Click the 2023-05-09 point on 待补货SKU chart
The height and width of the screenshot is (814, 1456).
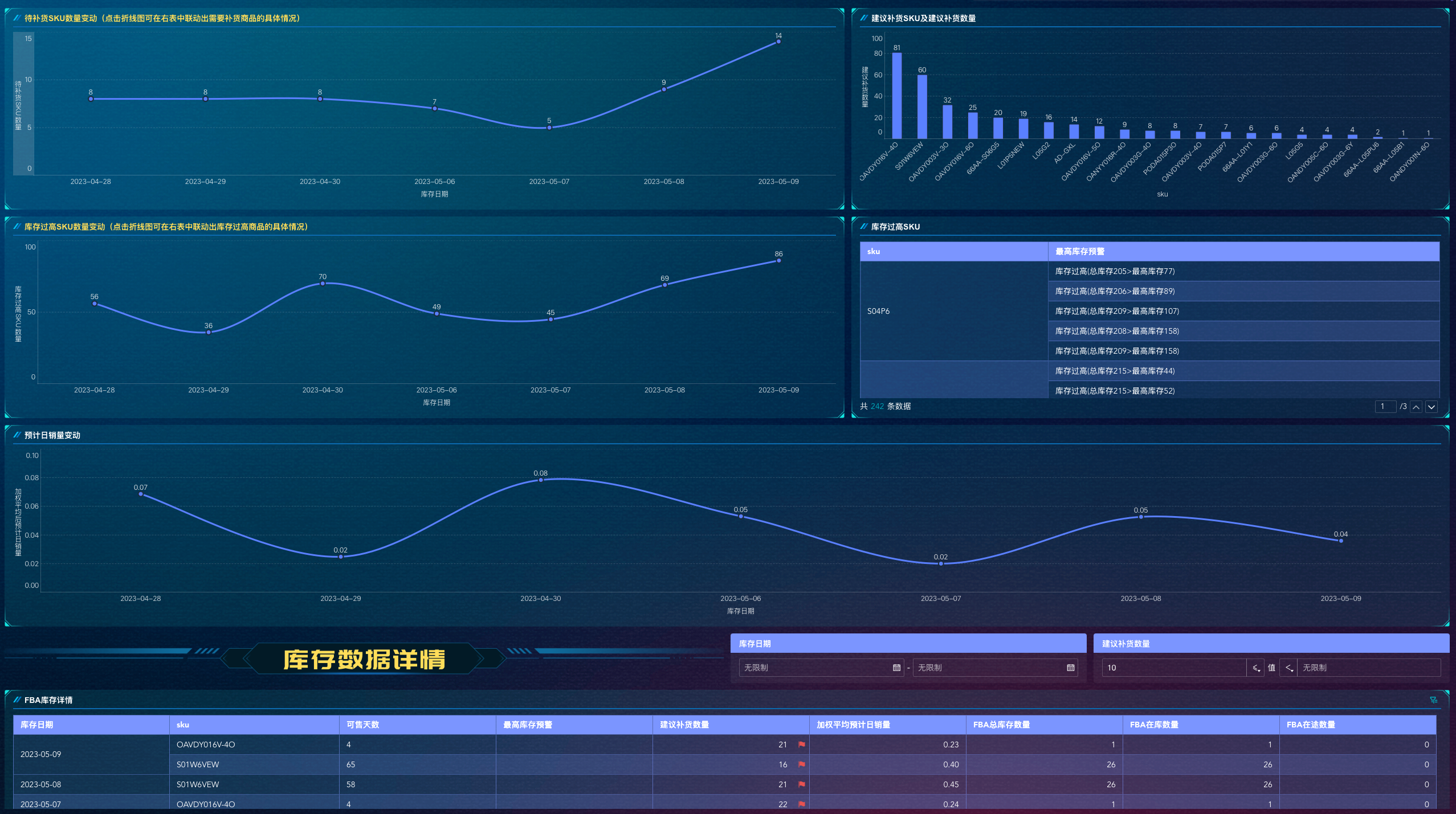click(x=778, y=42)
